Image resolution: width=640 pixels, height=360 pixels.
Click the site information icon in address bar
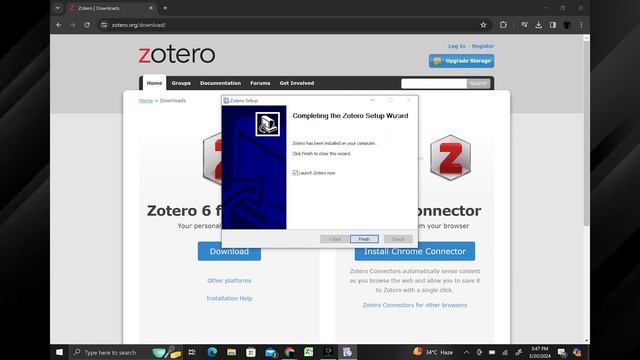tap(104, 25)
